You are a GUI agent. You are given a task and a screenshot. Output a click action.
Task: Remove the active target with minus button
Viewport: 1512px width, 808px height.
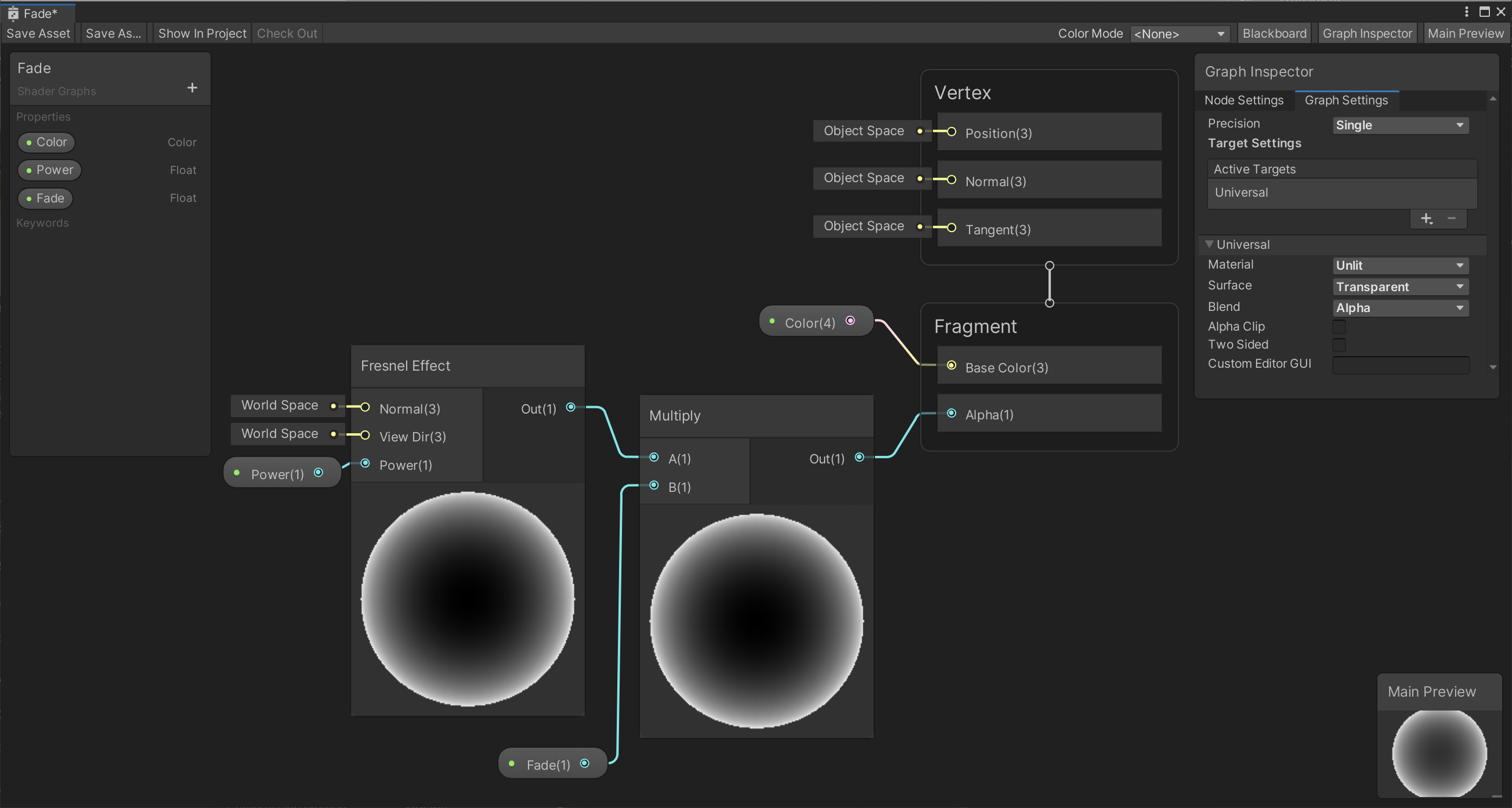point(1452,219)
